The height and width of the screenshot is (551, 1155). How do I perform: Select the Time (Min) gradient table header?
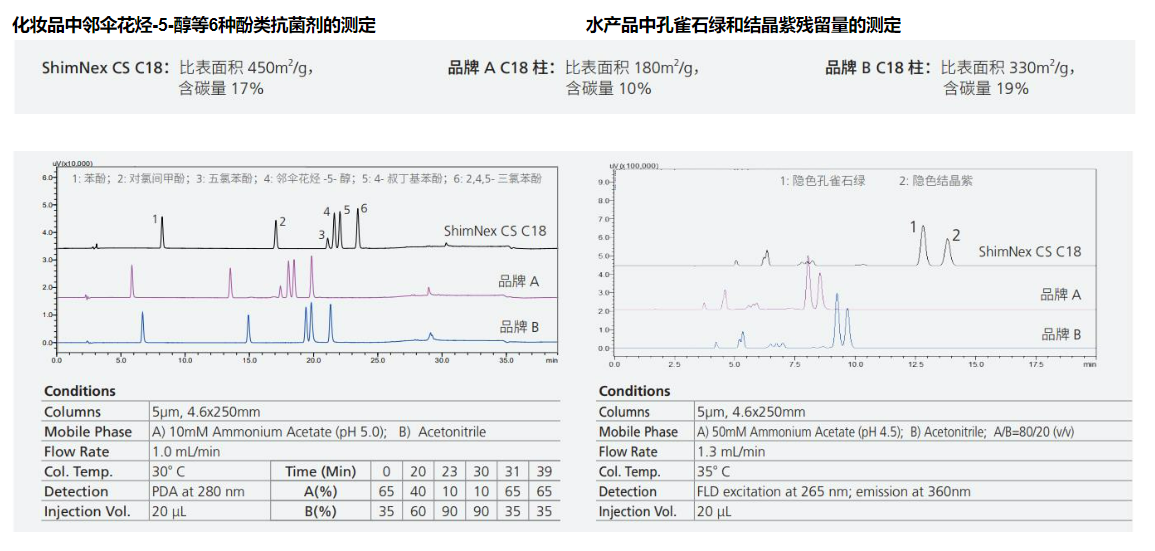[x=320, y=472]
